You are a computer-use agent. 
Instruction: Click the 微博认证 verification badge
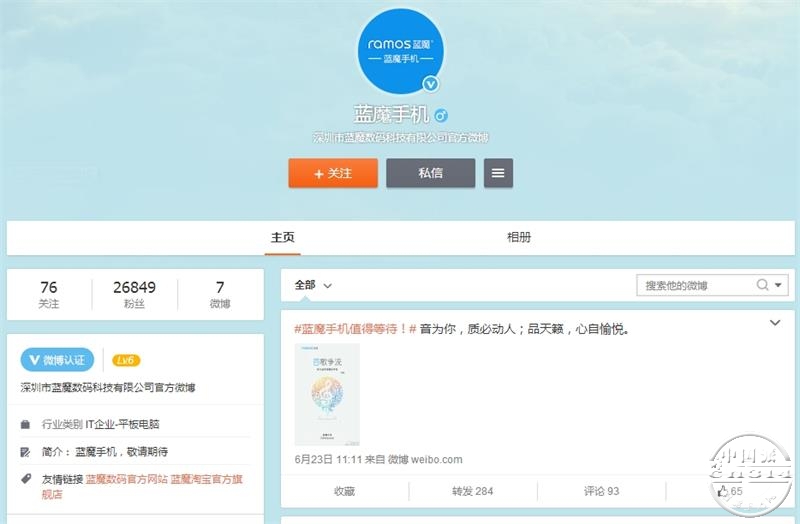point(57,360)
